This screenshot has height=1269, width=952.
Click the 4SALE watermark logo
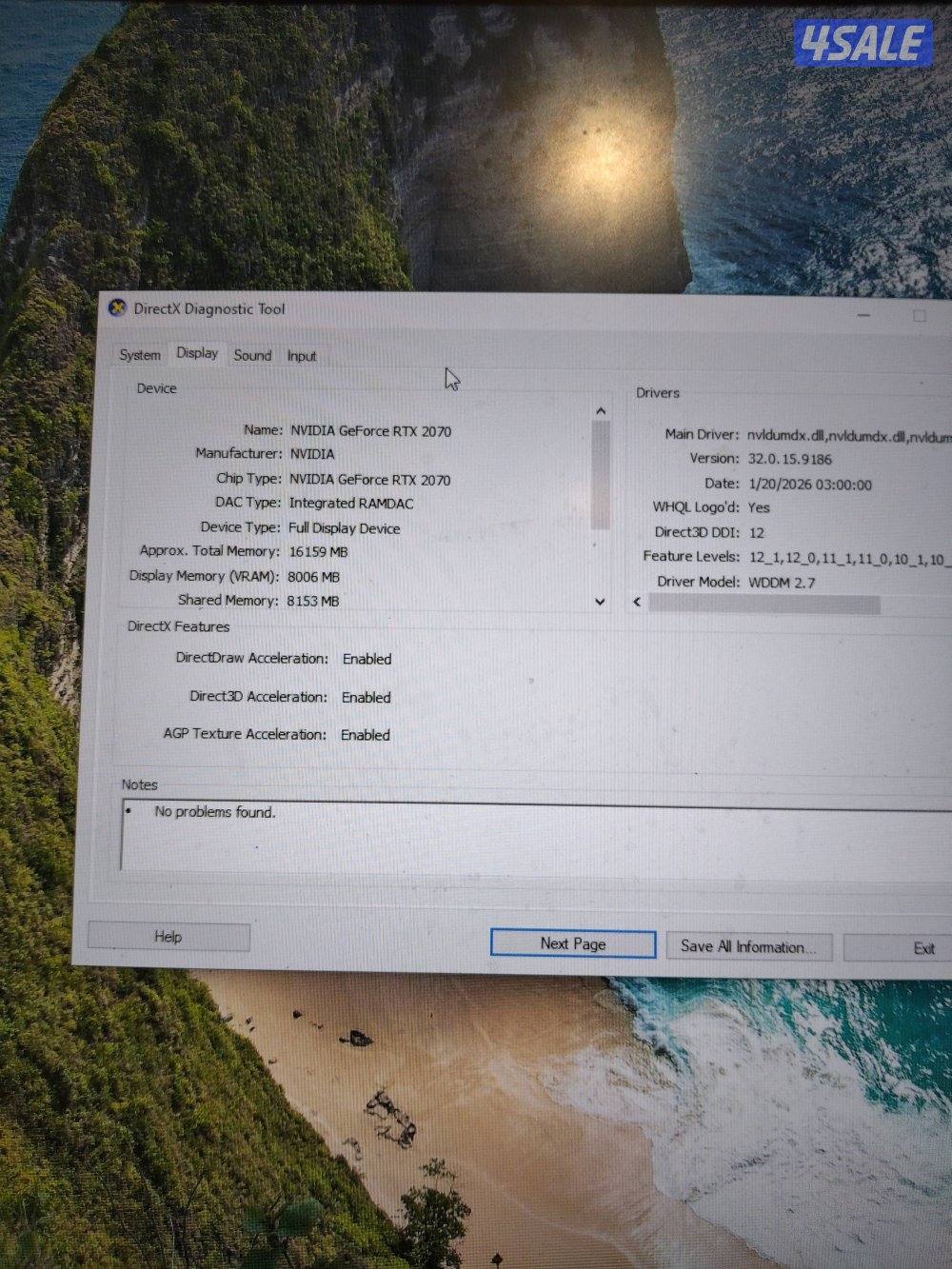(x=863, y=44)
